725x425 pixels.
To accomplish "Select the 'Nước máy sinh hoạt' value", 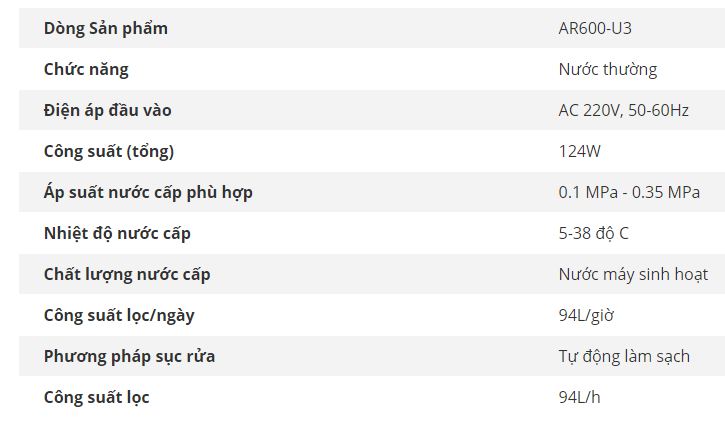I will 633,274.
